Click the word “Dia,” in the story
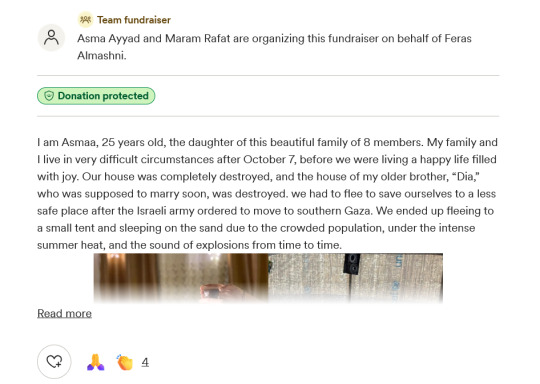The height and width of the screenshot is (384, 540). (x=468, y=176)
